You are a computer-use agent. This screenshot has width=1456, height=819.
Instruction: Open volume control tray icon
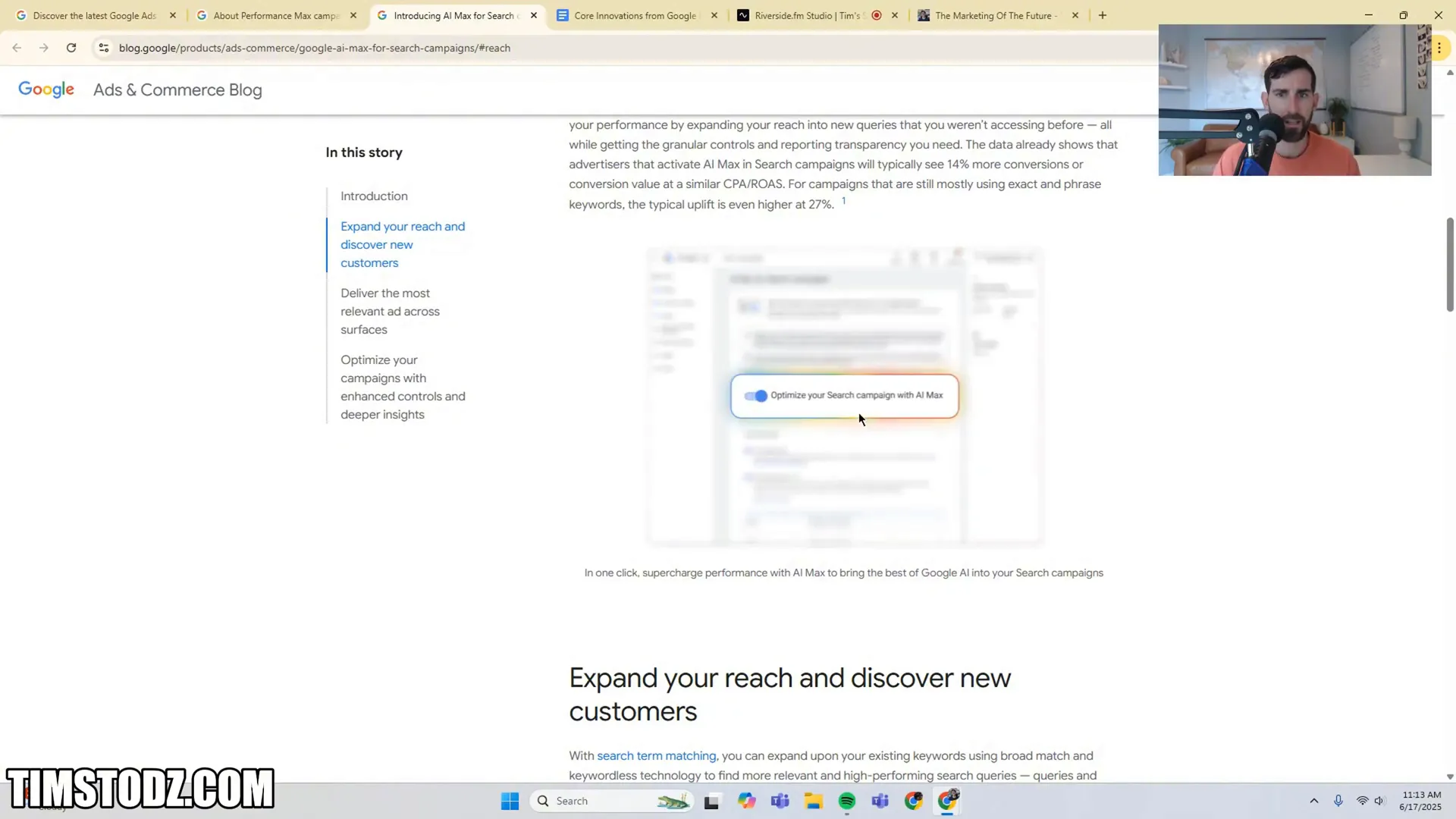[1379, 801]
